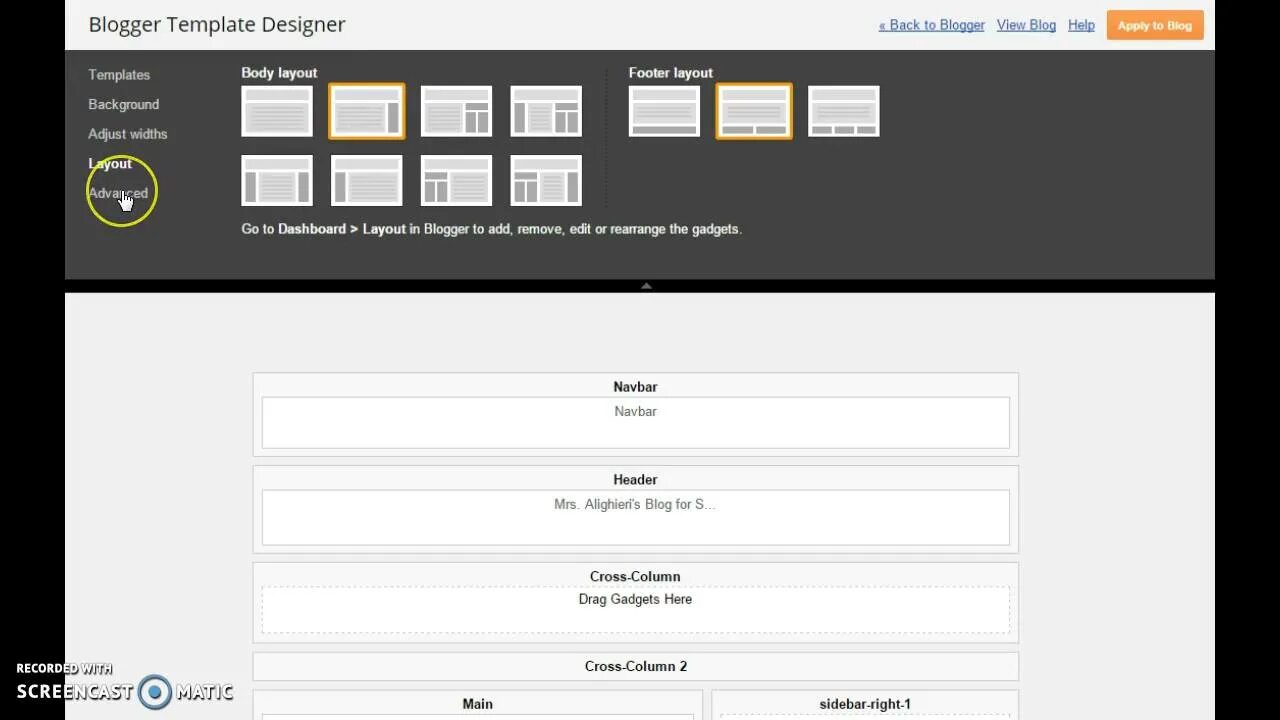
Task: Click the sidebar-right-1 section label
Action: pyautogui.click(x=864, y=704)
